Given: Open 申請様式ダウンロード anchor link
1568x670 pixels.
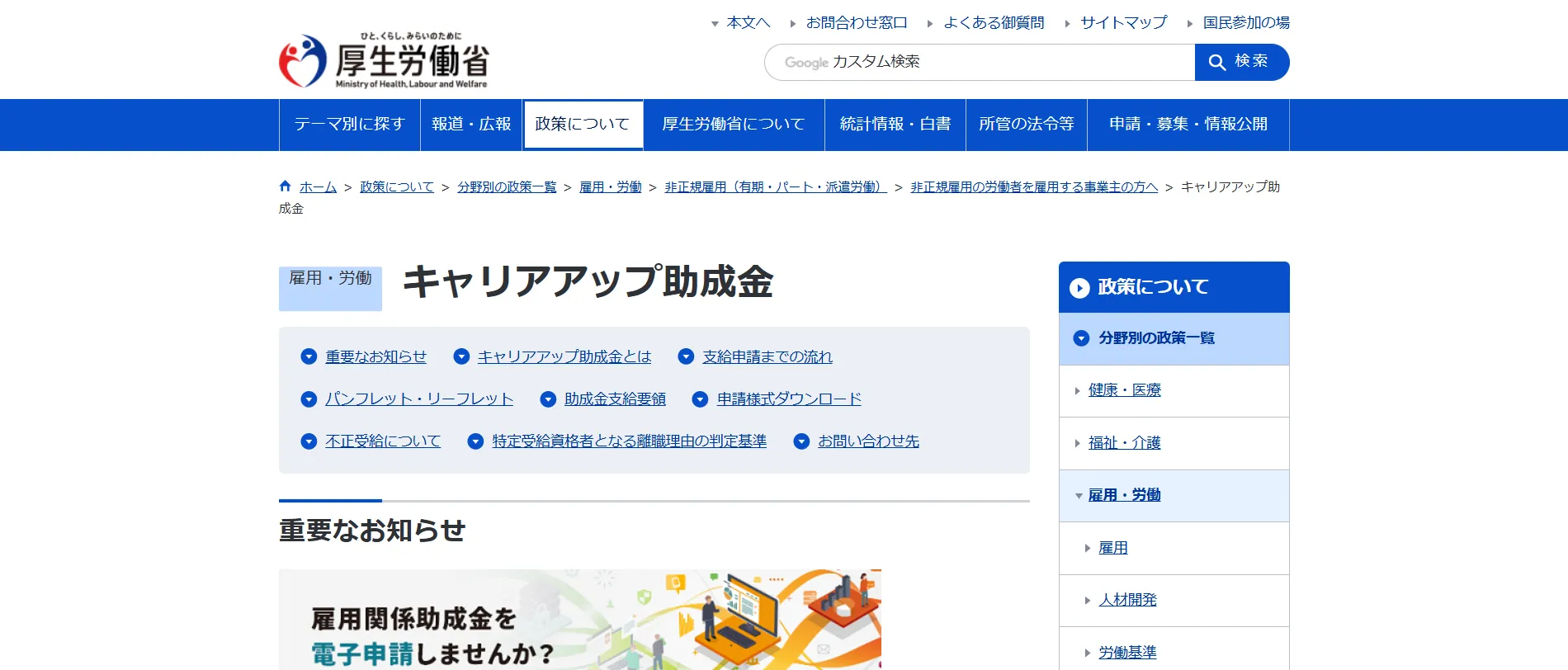Looking at the screenshot, I should [x=789, y=399].
